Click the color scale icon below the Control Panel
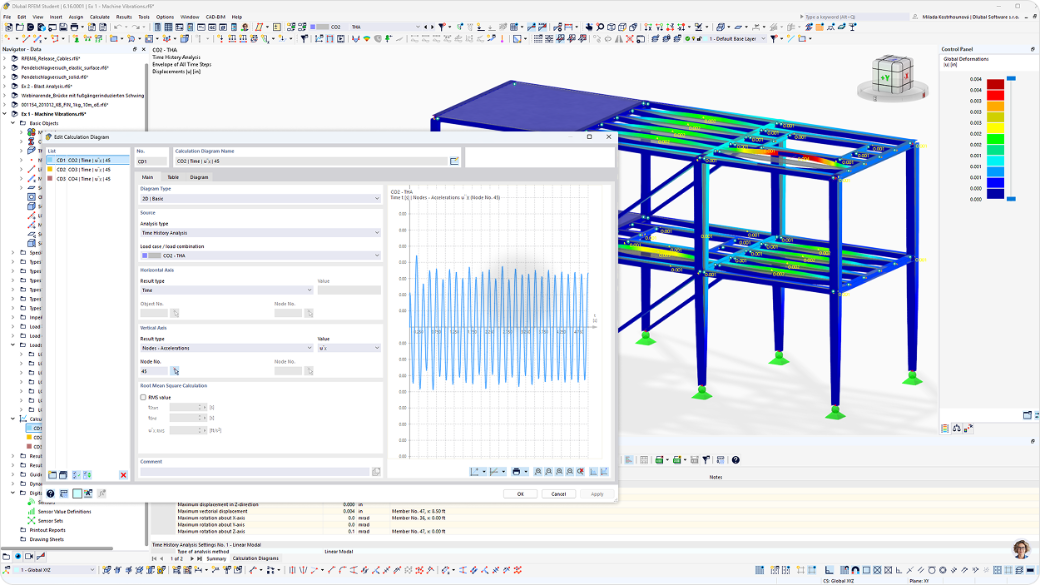The height and width of the screenshot is (585, 1040). [945, 428]
